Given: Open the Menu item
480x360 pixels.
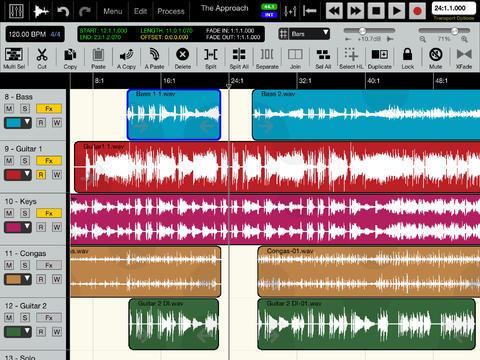Looking at the screenshot, I should (113, 11).
